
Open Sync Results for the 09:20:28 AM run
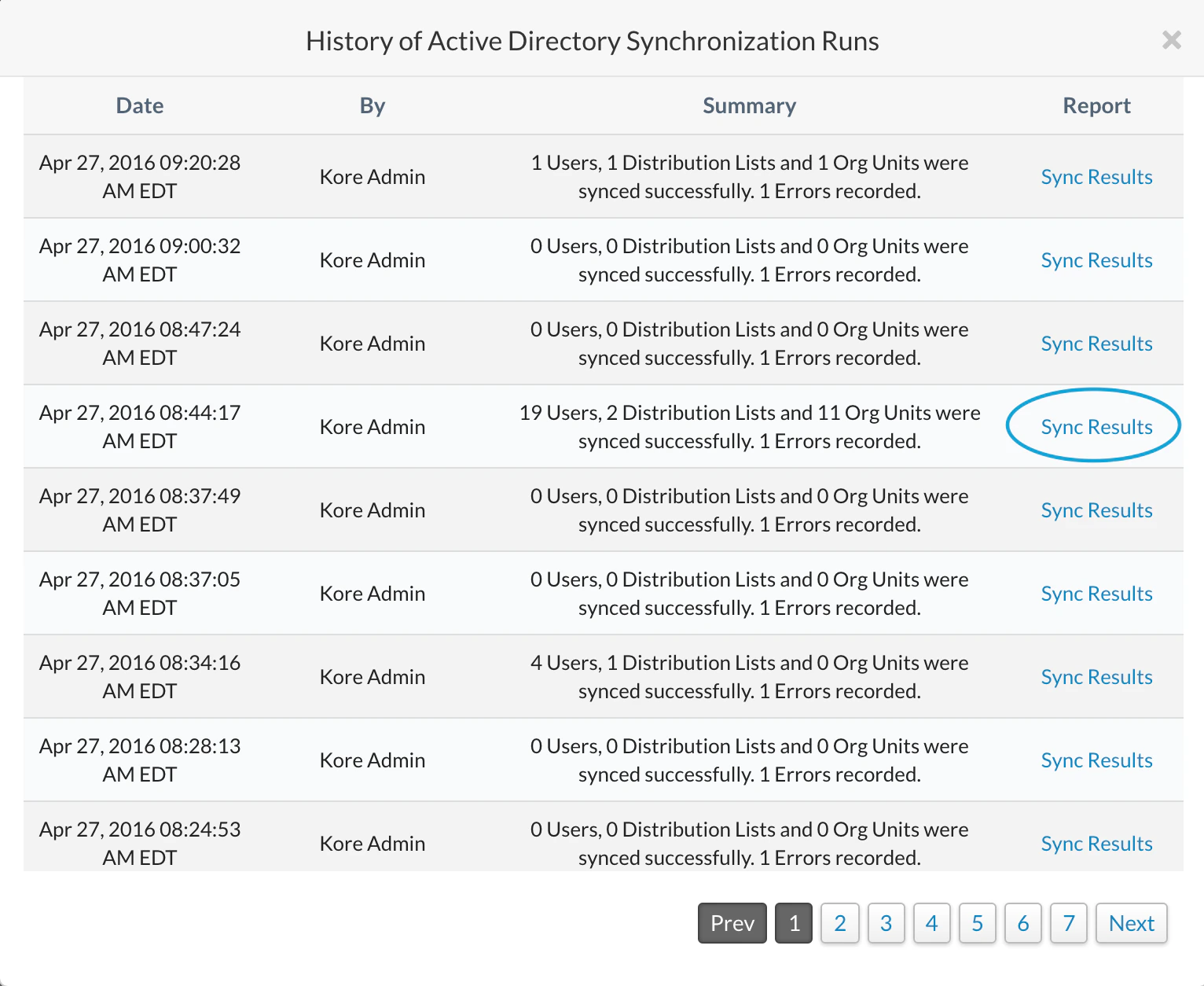pos(1096,176)
